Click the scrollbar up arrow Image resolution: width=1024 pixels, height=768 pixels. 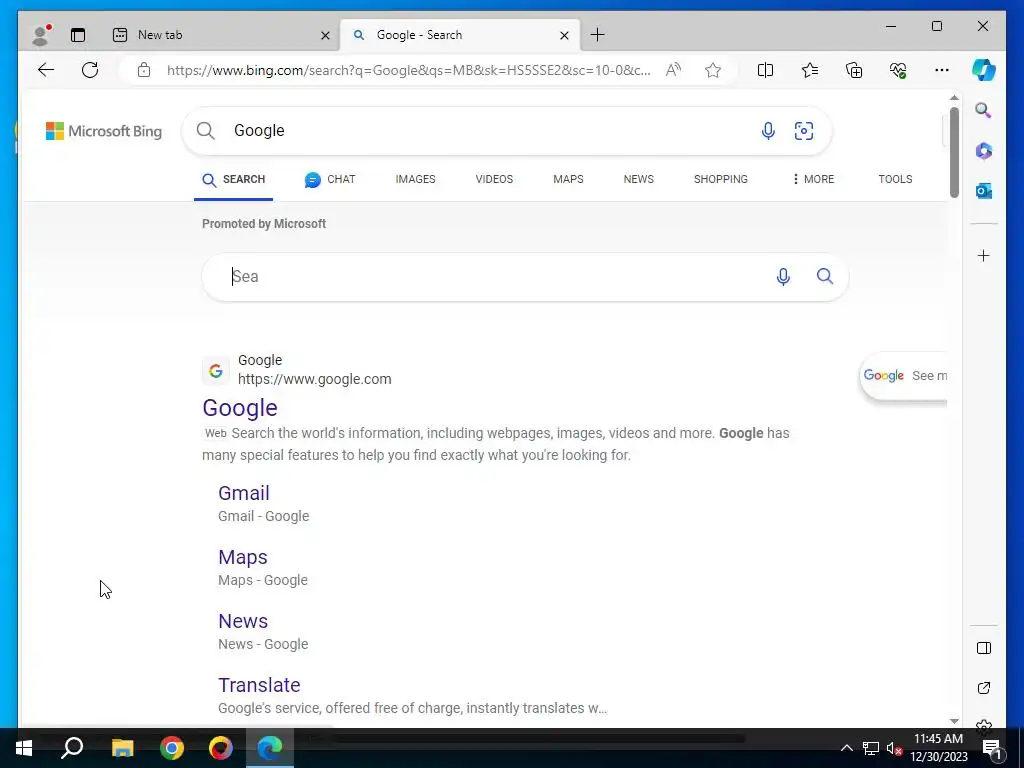(x=954, y=97)
